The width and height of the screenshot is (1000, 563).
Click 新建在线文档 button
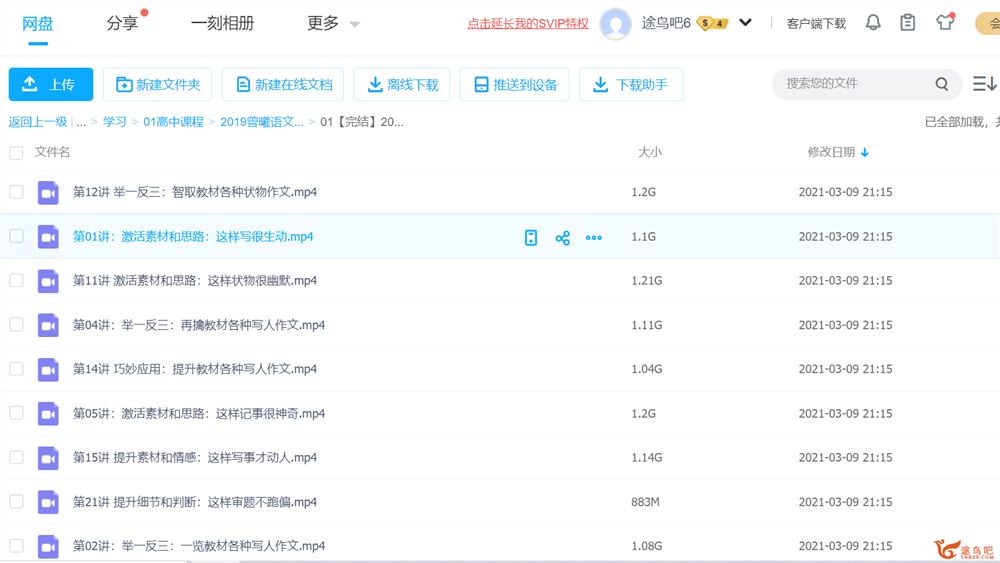283,84
